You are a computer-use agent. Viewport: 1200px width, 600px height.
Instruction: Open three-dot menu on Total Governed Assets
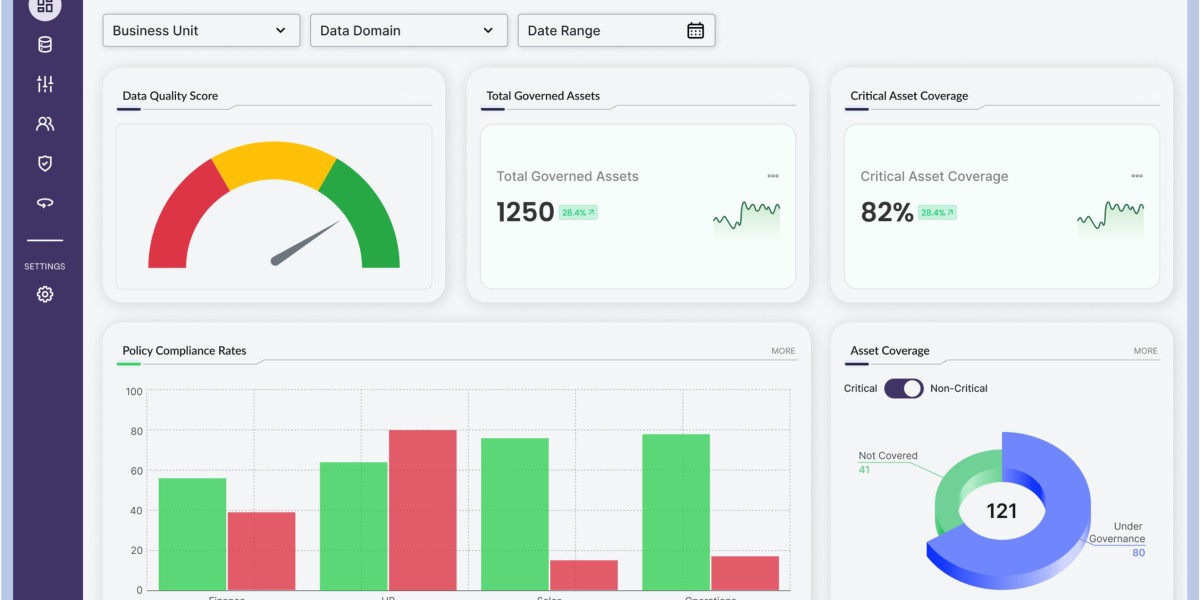point(773,176)
